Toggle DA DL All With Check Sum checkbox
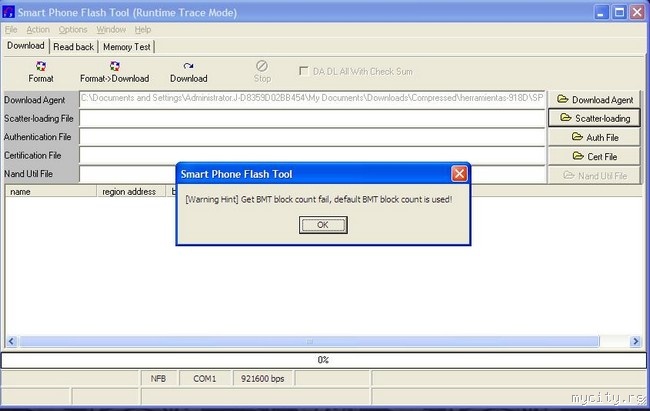The width and height of the screenshot is (650, 411). [x=304, y=71]
